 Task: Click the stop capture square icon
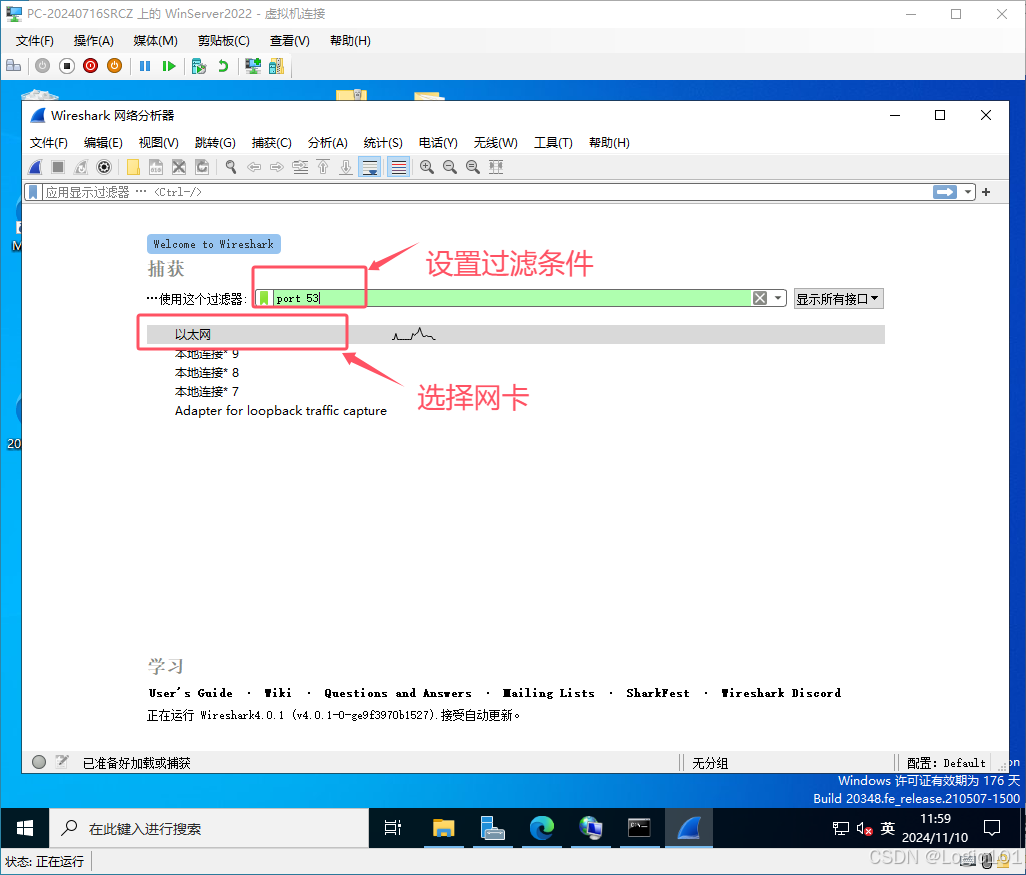pos(58,167)
